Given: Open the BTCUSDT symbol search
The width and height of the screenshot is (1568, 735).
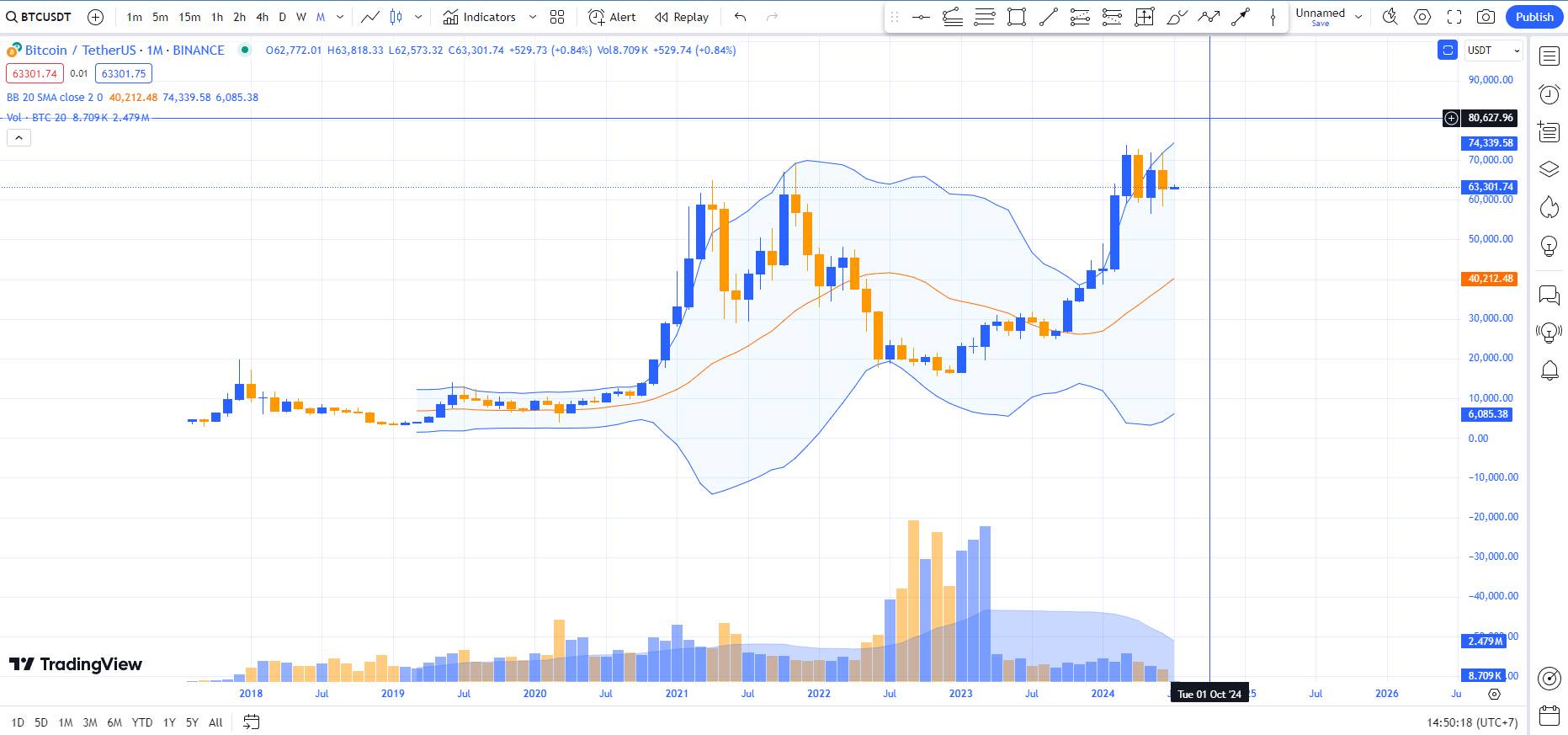Looking at the screenshot, I should tap(39, 17).
